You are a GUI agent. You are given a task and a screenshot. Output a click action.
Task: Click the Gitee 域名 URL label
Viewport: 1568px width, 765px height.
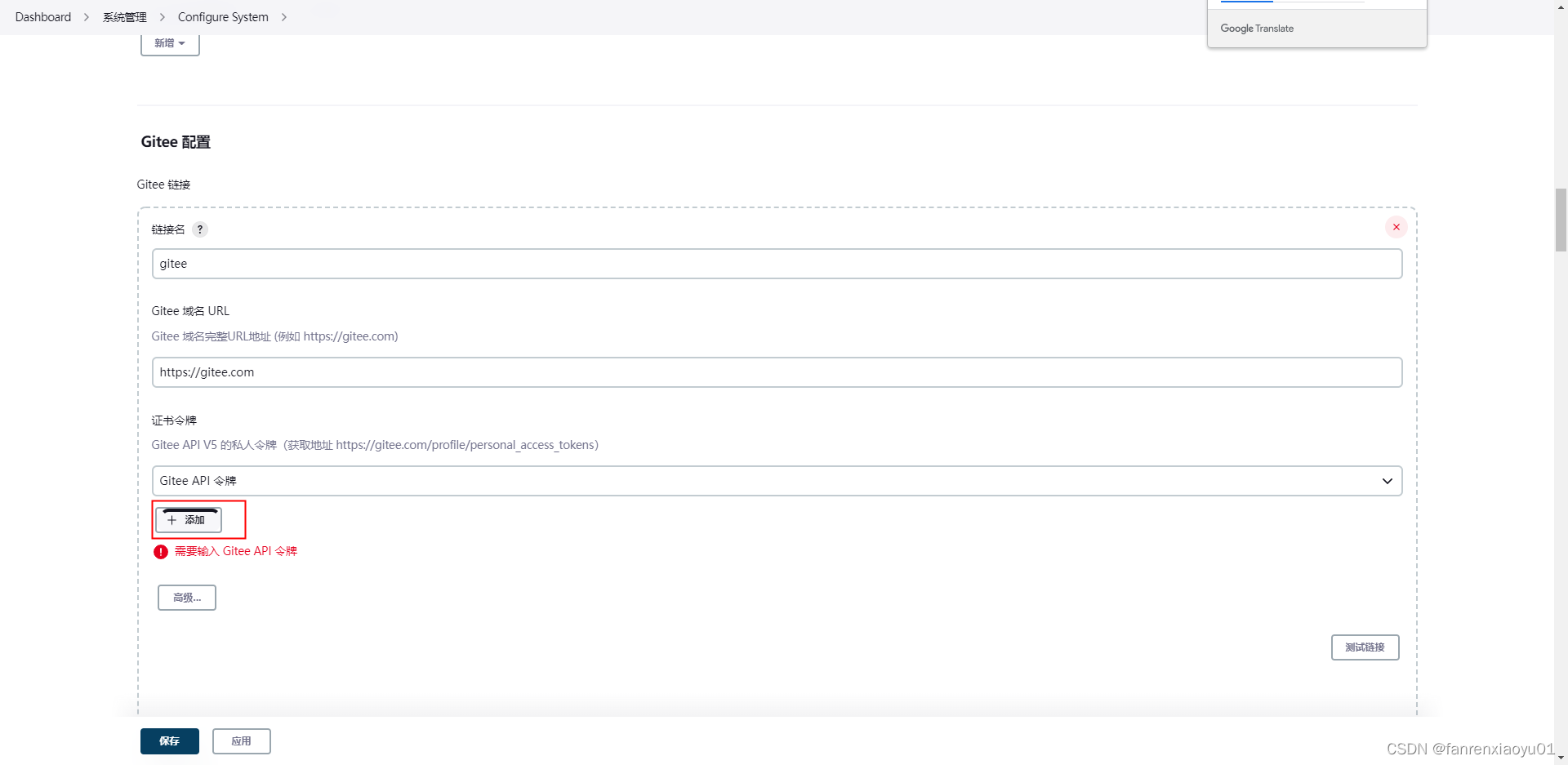190,311
